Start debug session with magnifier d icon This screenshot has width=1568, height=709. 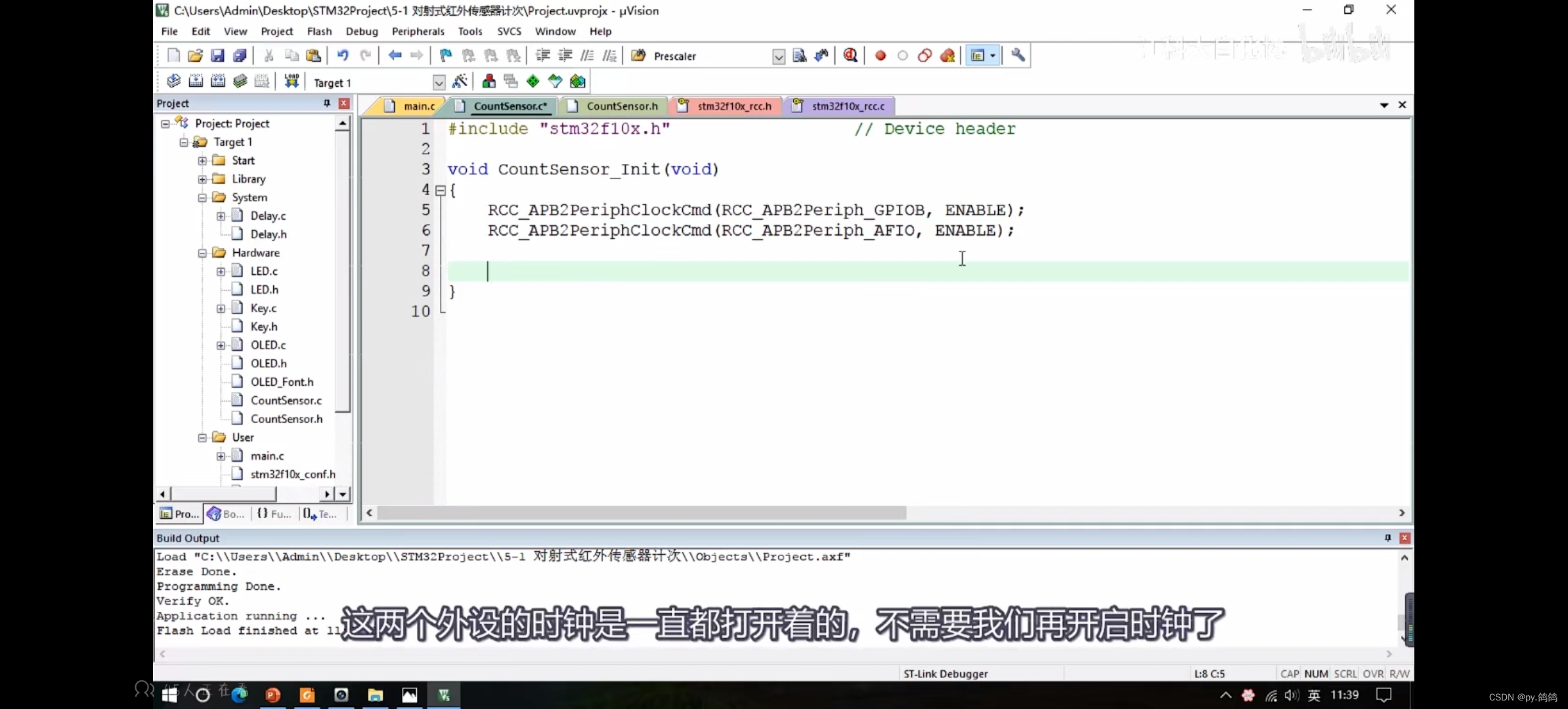pos(850,56)
